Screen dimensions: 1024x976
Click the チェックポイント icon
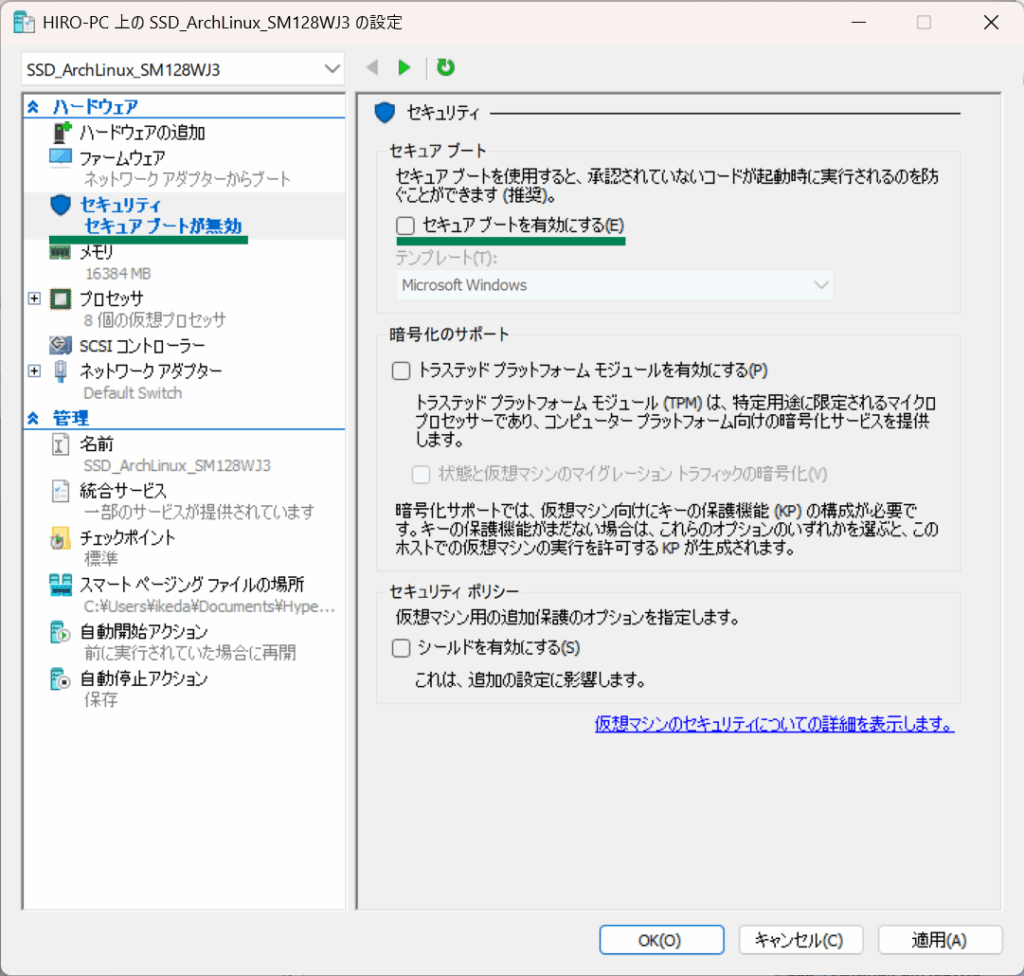click(x=60, y=538)
